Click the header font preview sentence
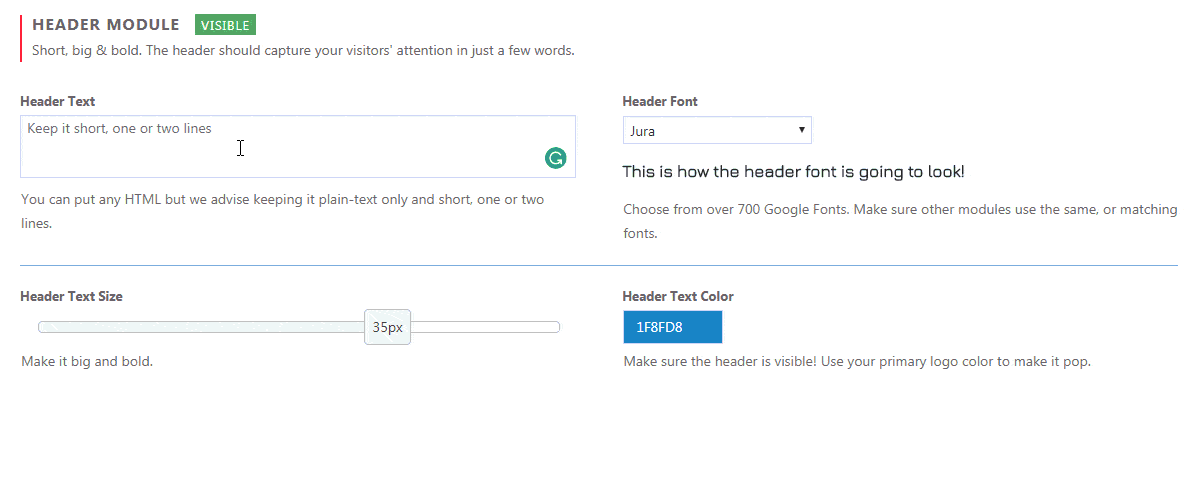The height and width of the screenshot is (498, 1188). (793, 172)
